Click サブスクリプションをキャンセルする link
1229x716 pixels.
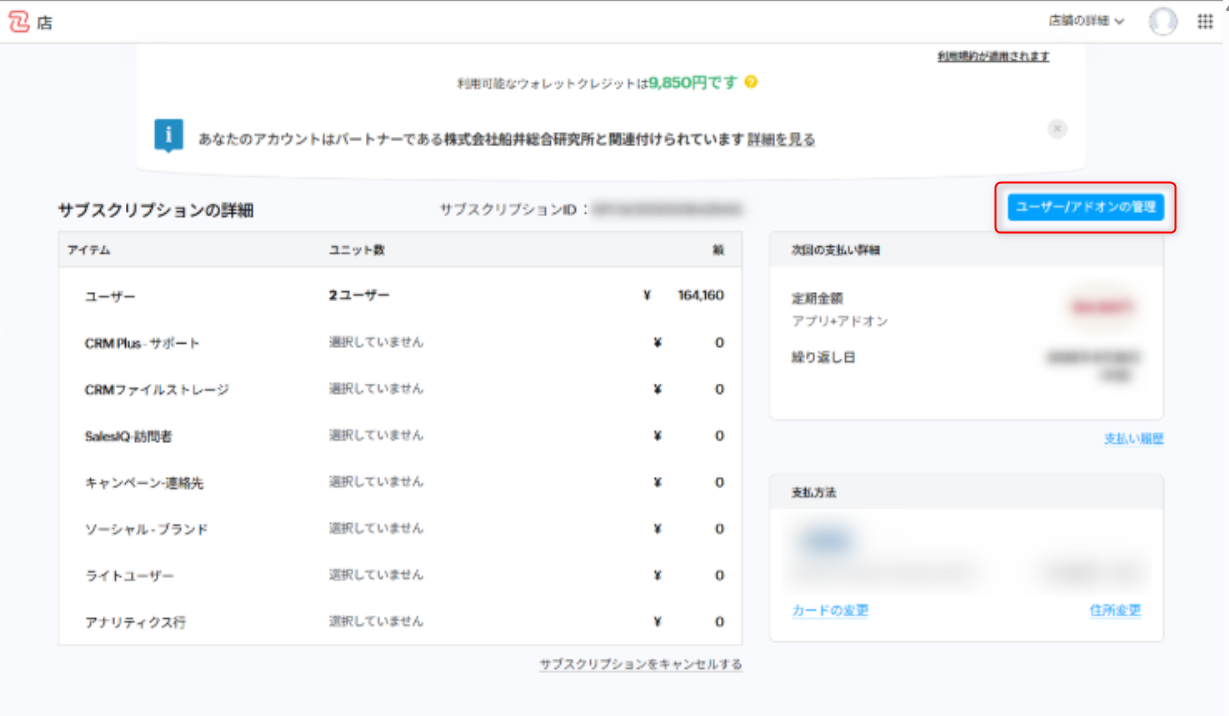click(640, 665)
